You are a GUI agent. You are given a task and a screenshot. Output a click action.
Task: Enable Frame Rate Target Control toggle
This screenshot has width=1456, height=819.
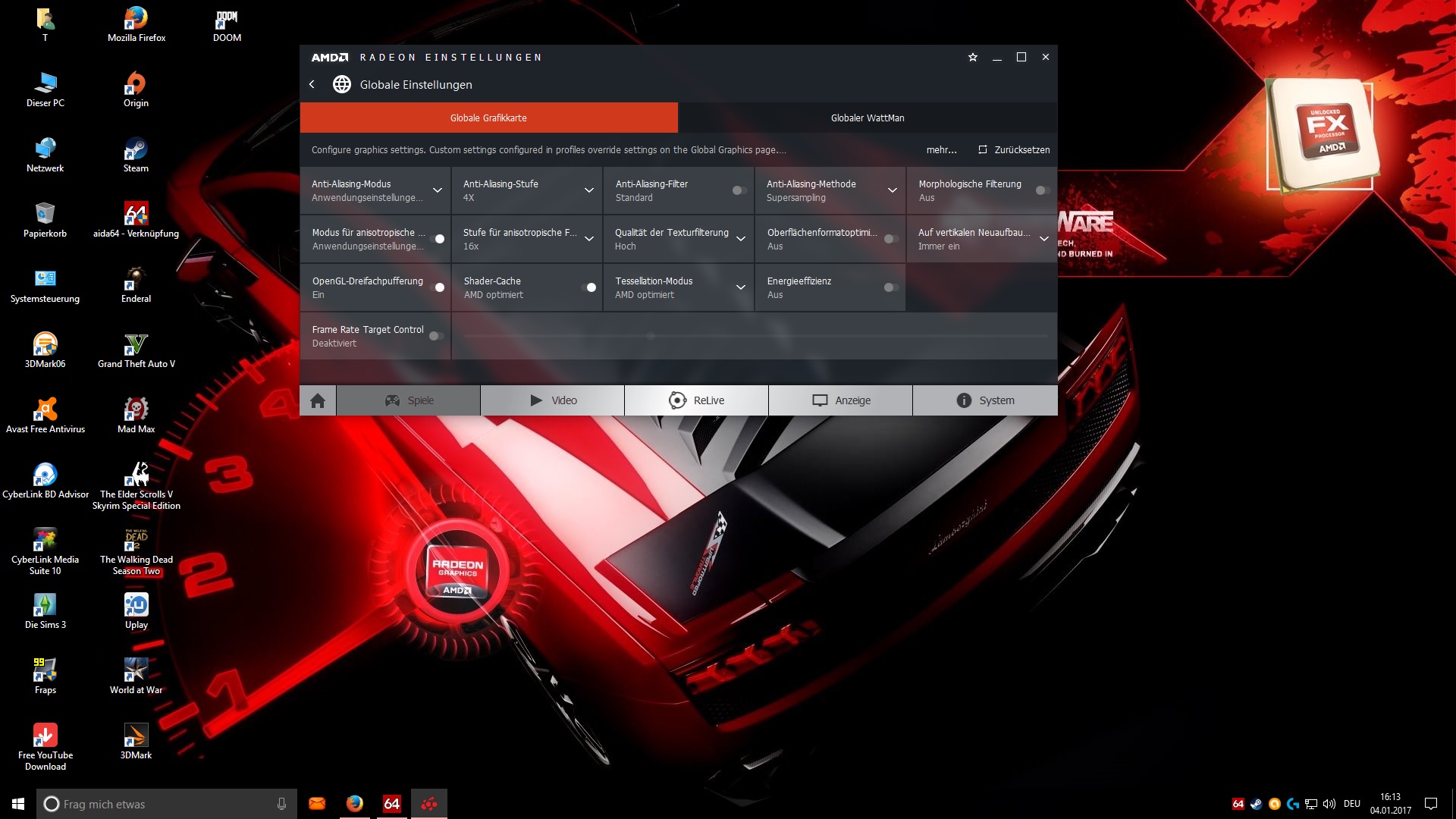[436, 336]
